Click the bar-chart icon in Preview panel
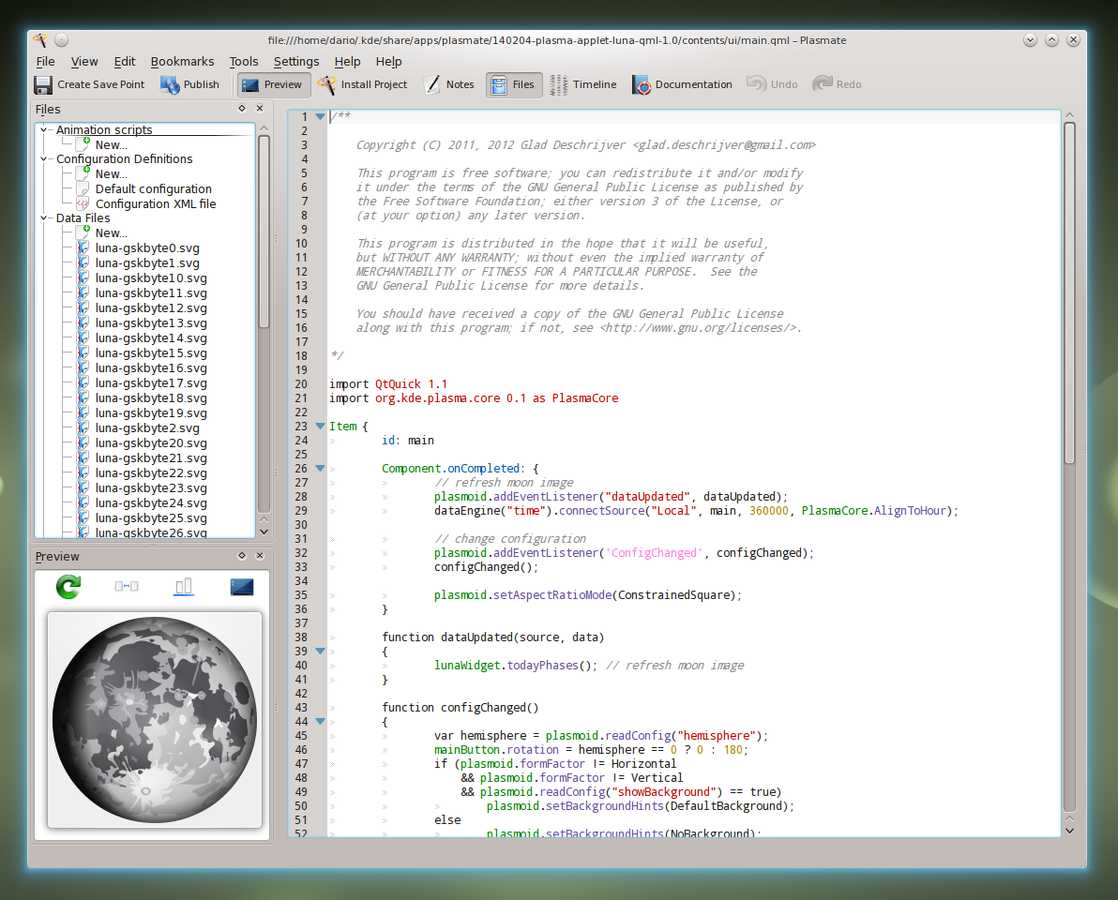The height and width of the screenshot is (900, 1118). click(184, 587)
